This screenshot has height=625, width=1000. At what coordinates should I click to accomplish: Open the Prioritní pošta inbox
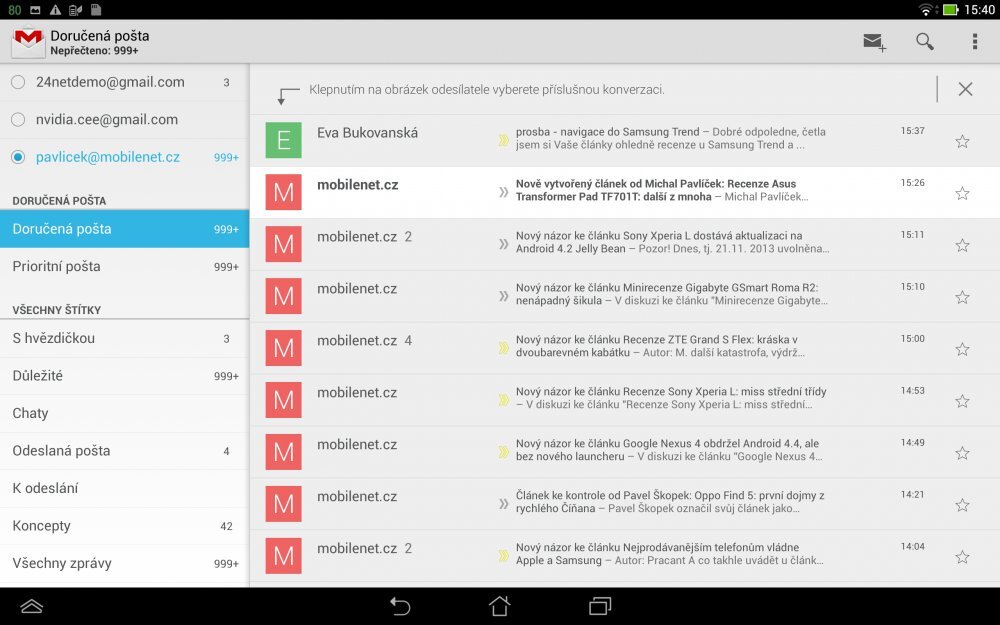pos(70,266)
